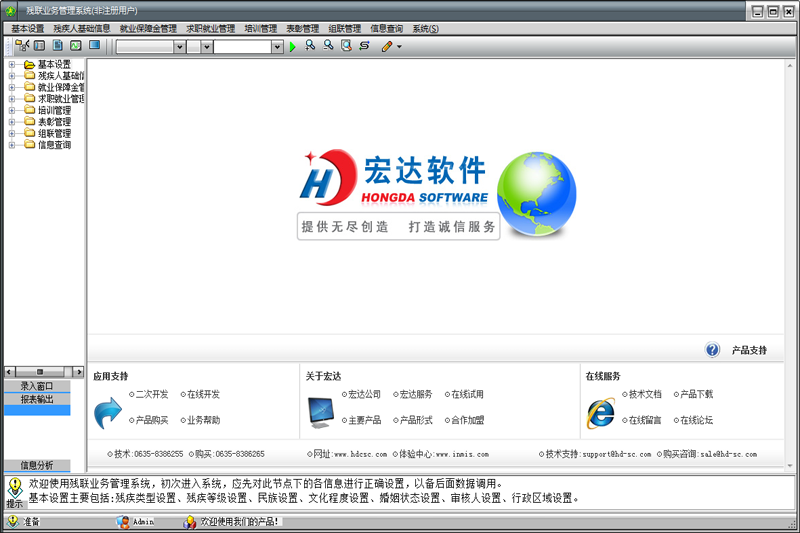Click the tree panel scroll left arrow
This screenshot has width=800, height=533.
pos(9,372)
